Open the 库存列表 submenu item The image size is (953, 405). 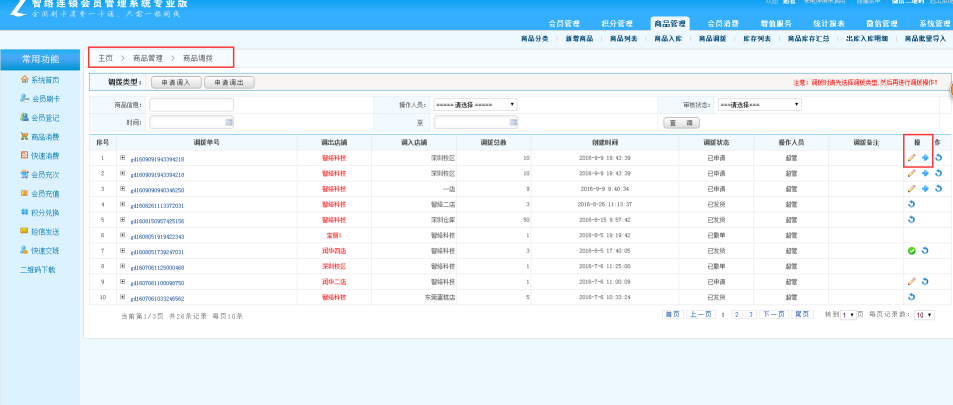757,38
